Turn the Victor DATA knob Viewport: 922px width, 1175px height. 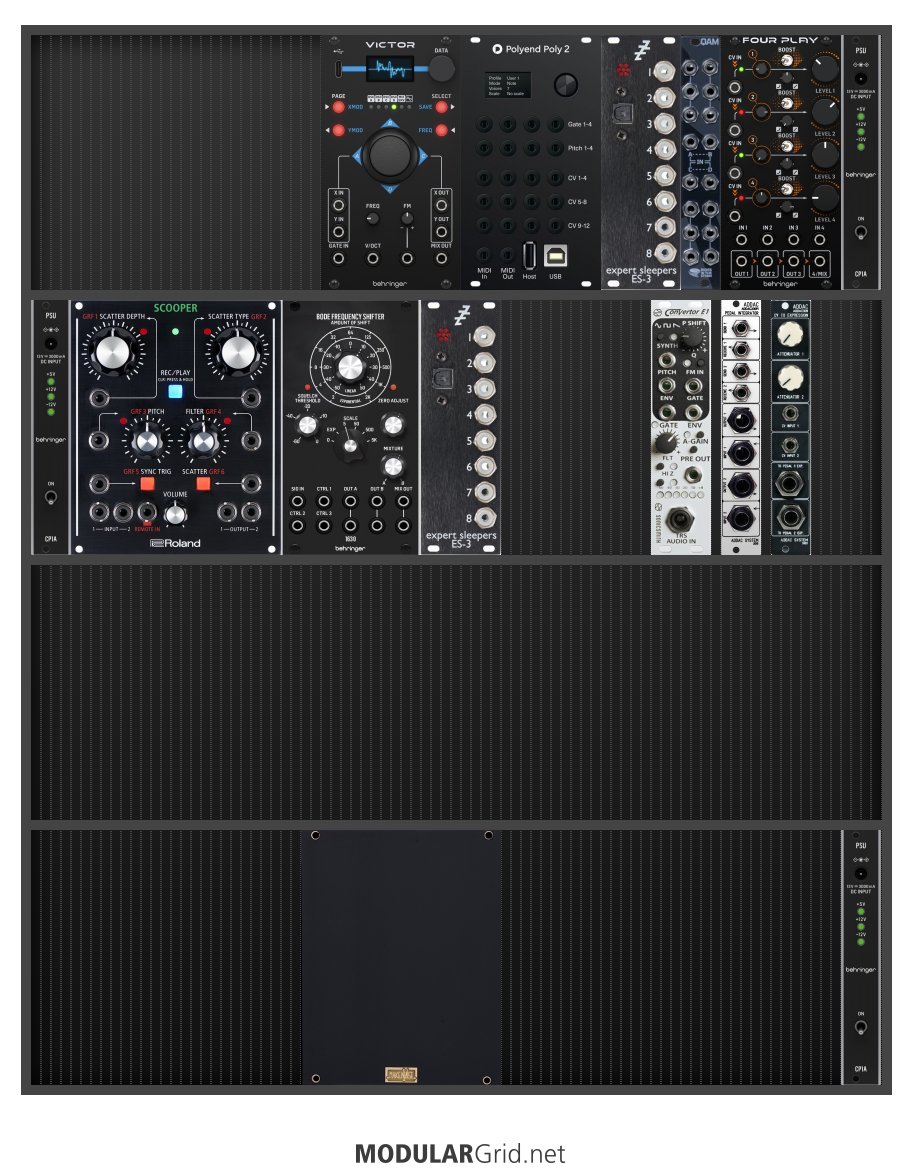point(442,68)
